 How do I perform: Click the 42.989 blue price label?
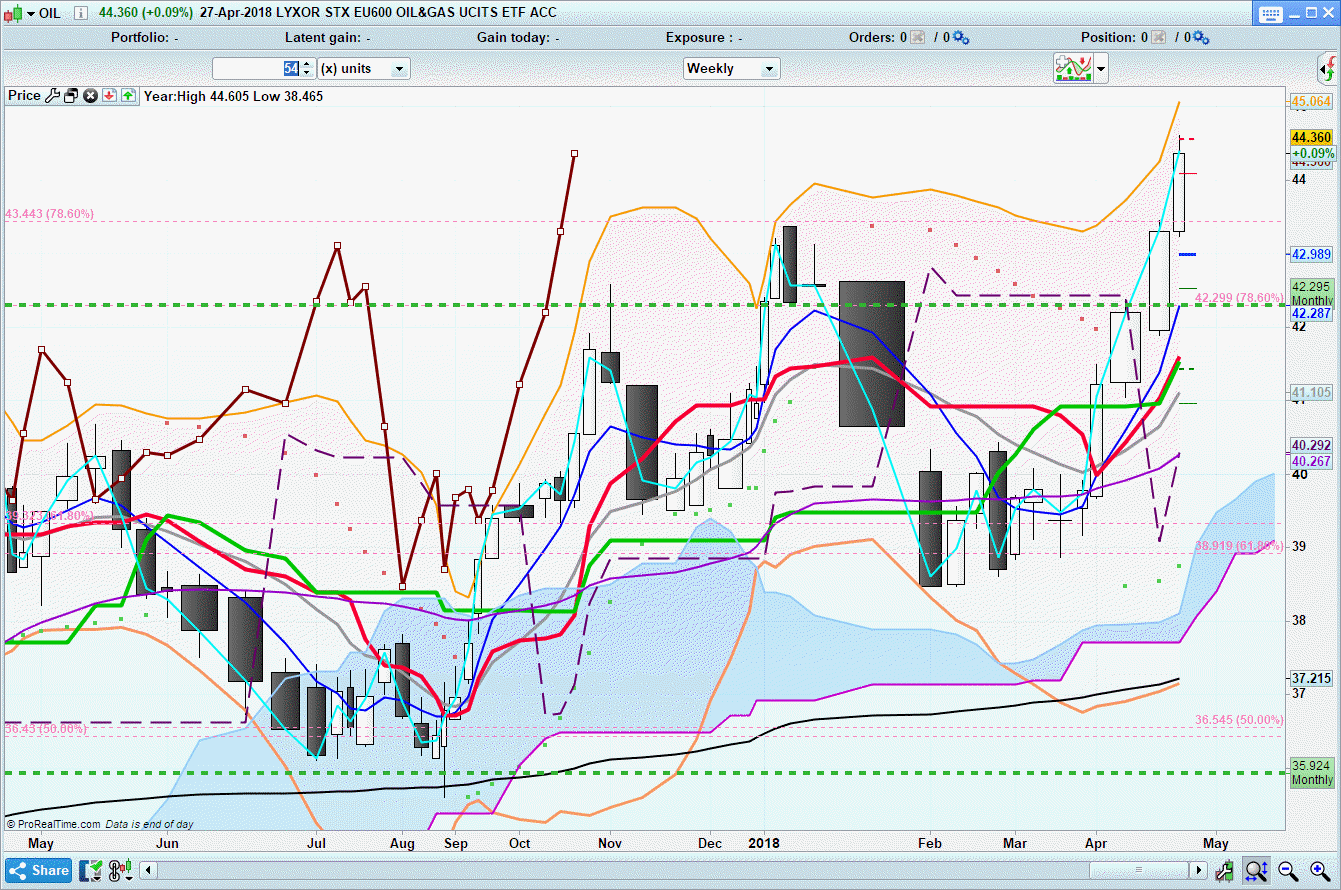pyautogui.click(x=1311, y=254)
